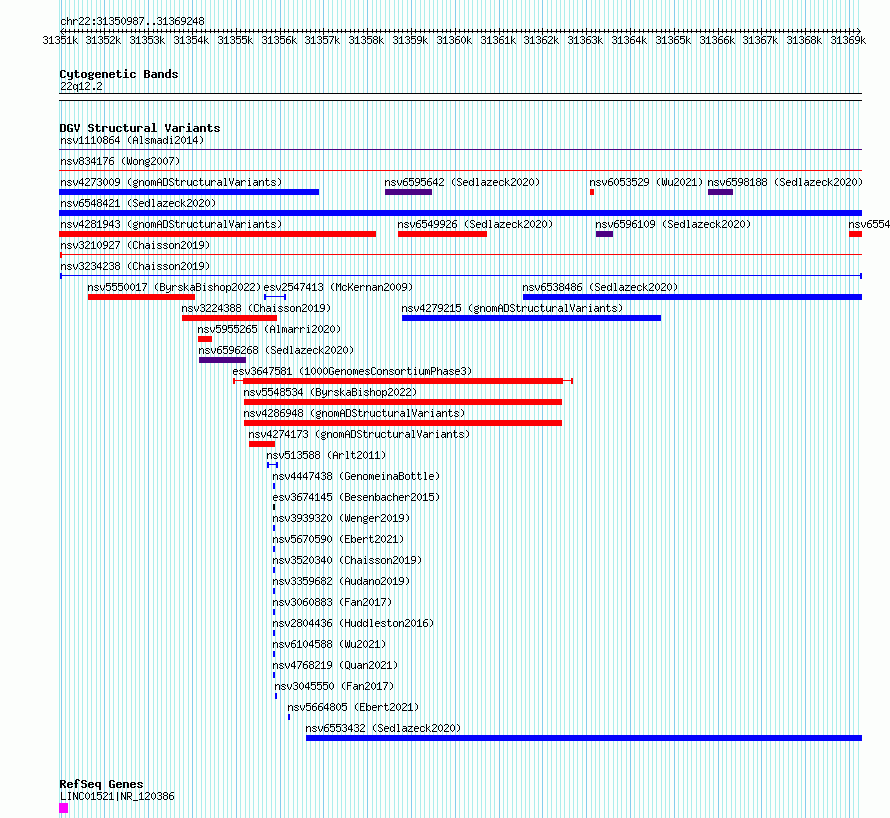Click the LINC01521|NR_120386 gene label
Image resolution: width=890 pixels, height=818 pixels.
117,796
